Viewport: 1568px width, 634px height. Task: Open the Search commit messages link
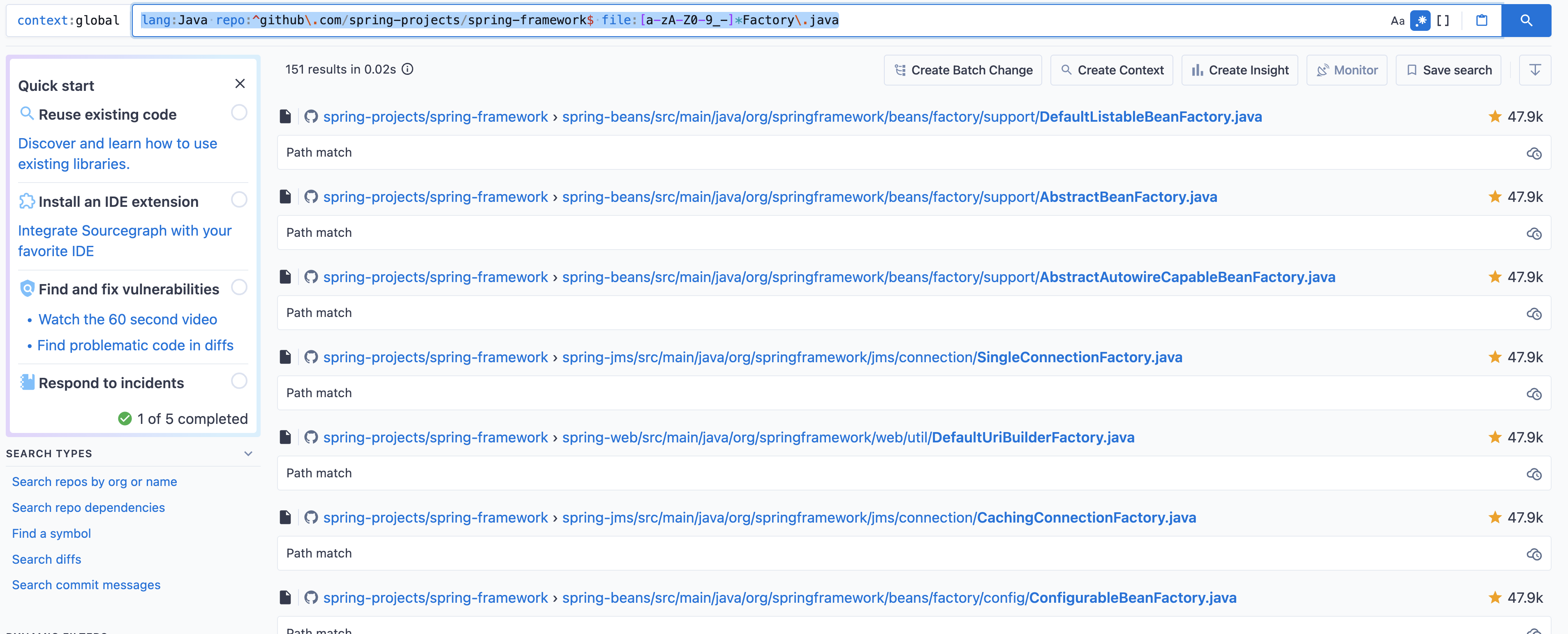(86, 583)
